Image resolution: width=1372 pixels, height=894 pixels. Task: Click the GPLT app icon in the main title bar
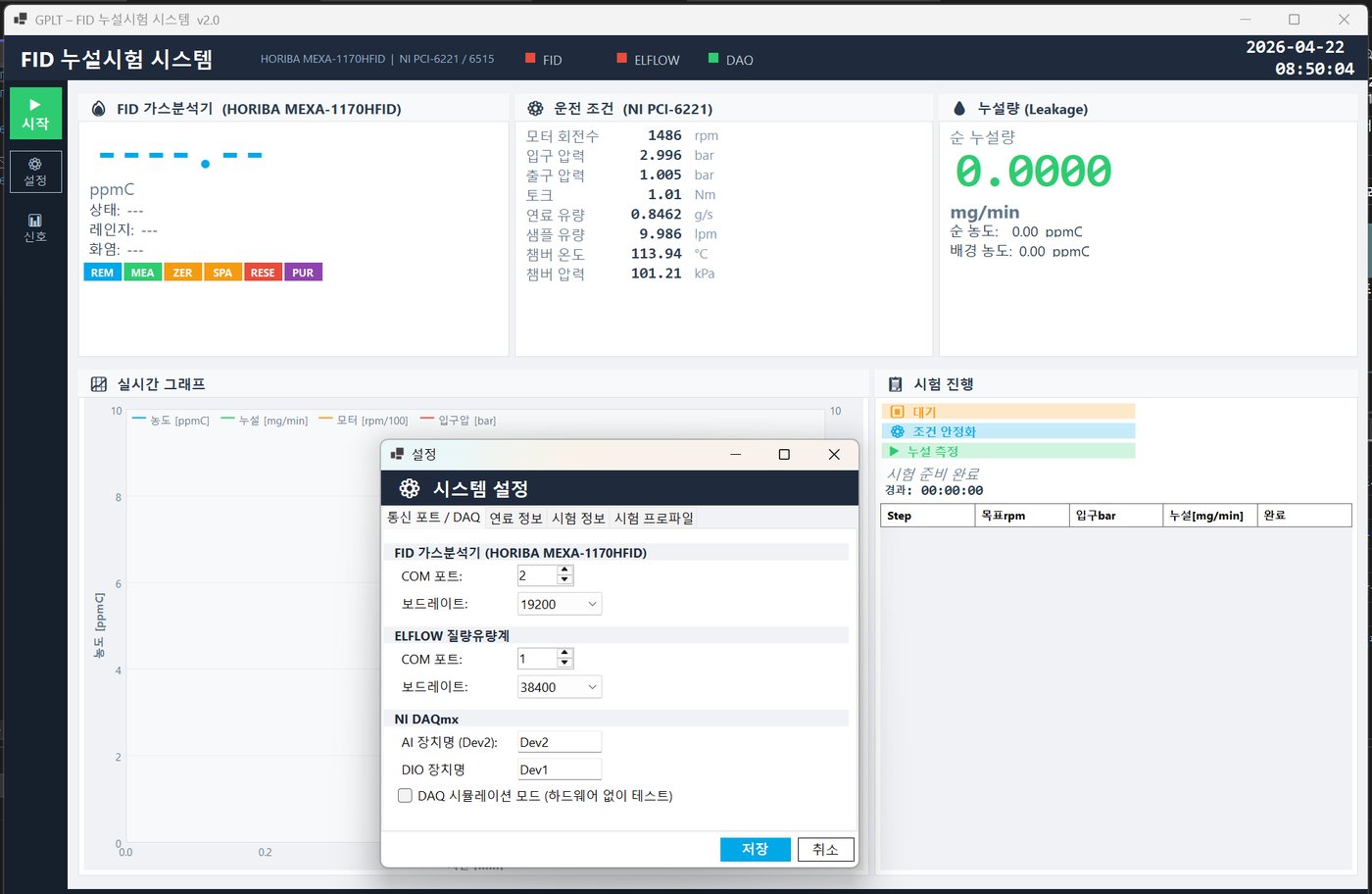pyautogui.click(x=20, y=19)
